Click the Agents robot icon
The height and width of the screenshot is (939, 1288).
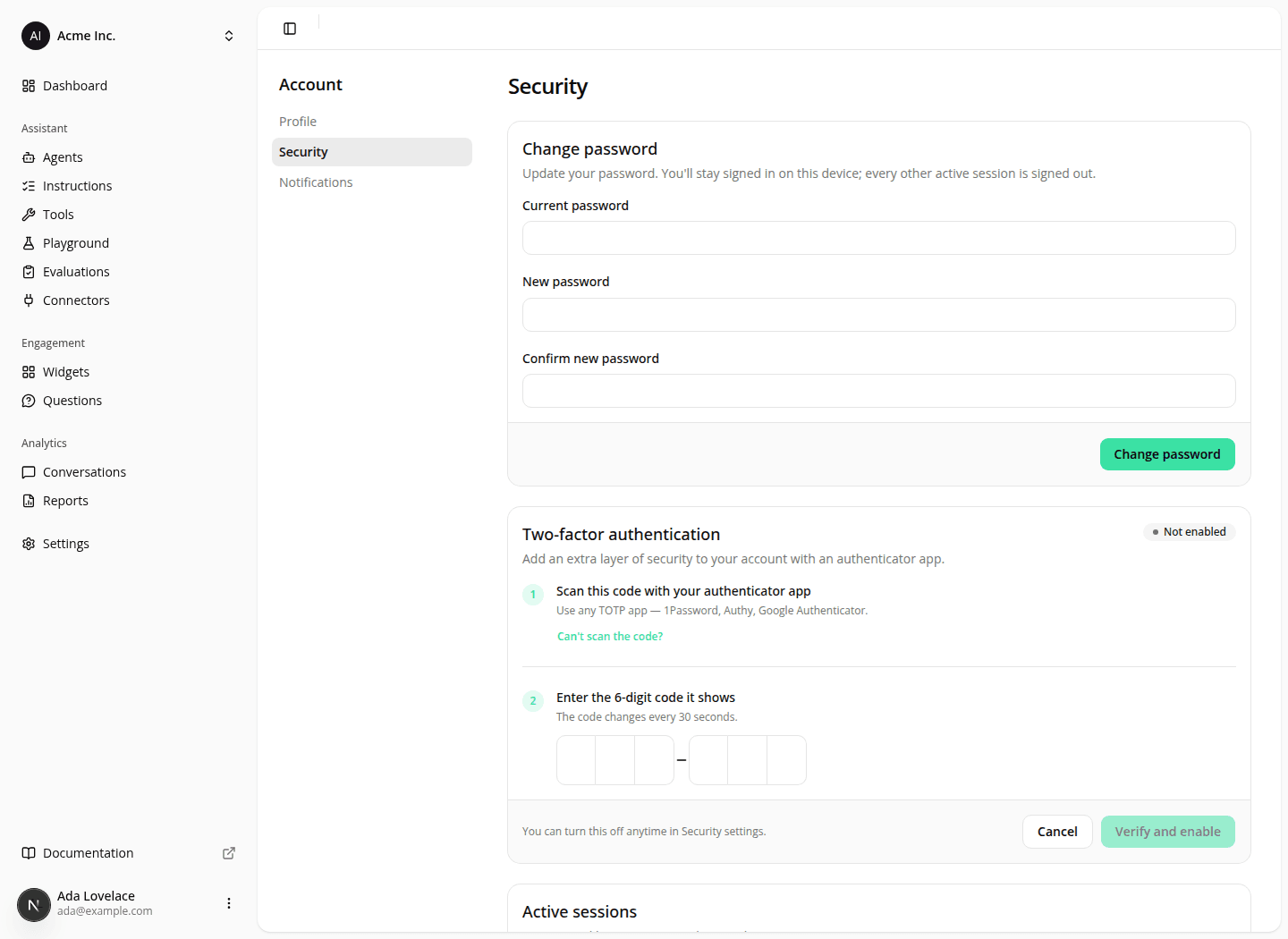29,157
